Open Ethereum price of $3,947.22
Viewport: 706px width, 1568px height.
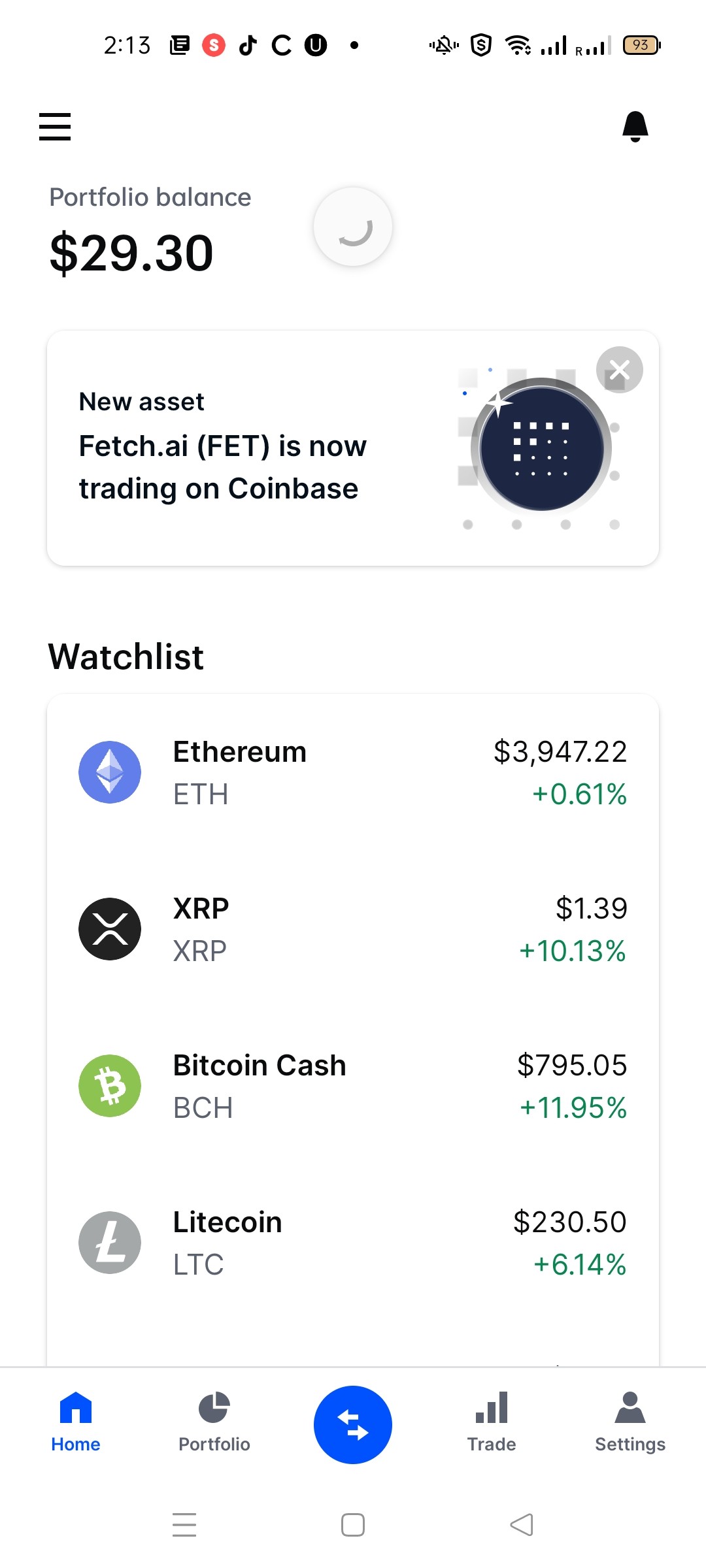(560, 751)
